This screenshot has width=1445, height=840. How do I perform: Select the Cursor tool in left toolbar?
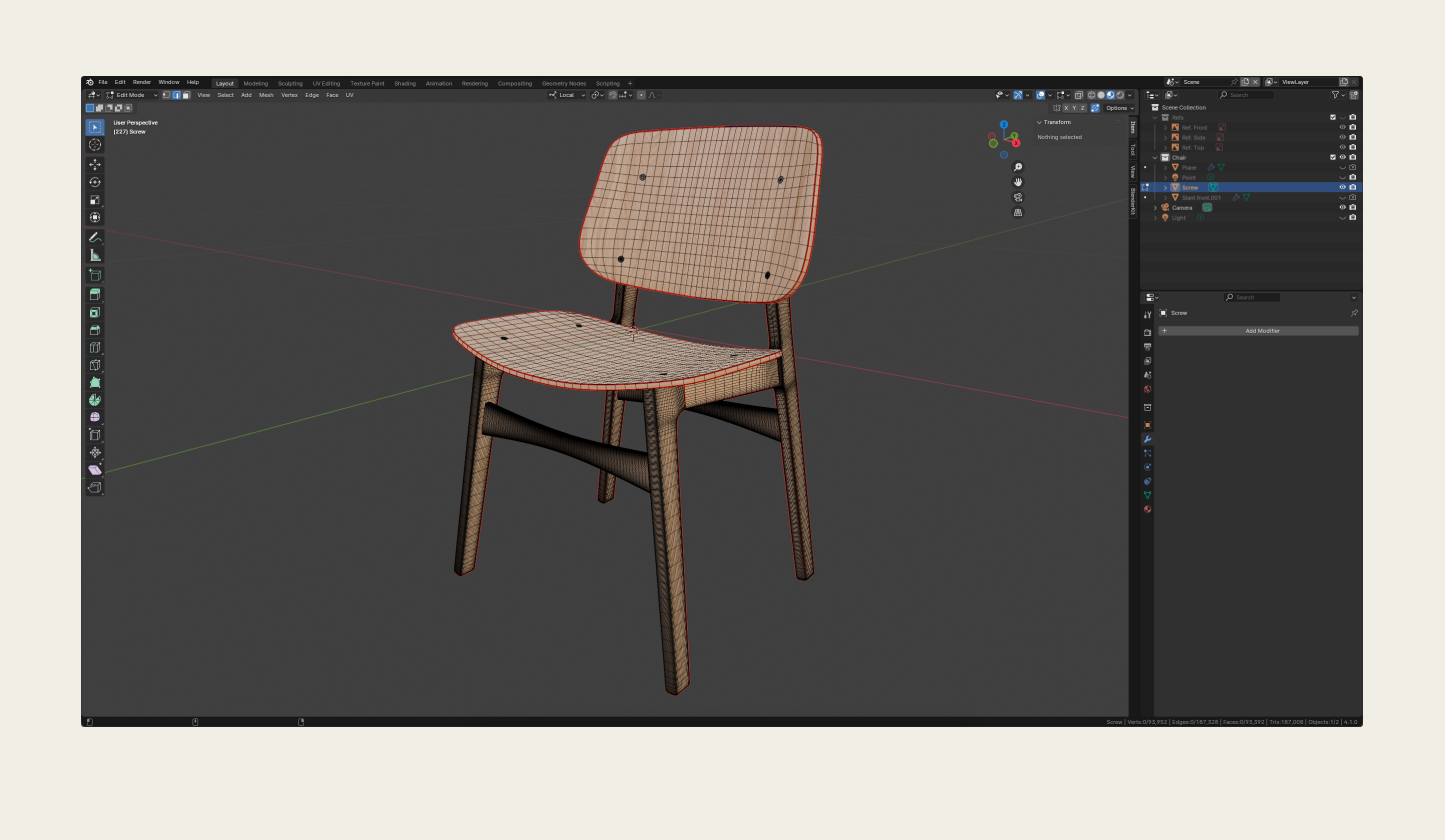point(95,145)
